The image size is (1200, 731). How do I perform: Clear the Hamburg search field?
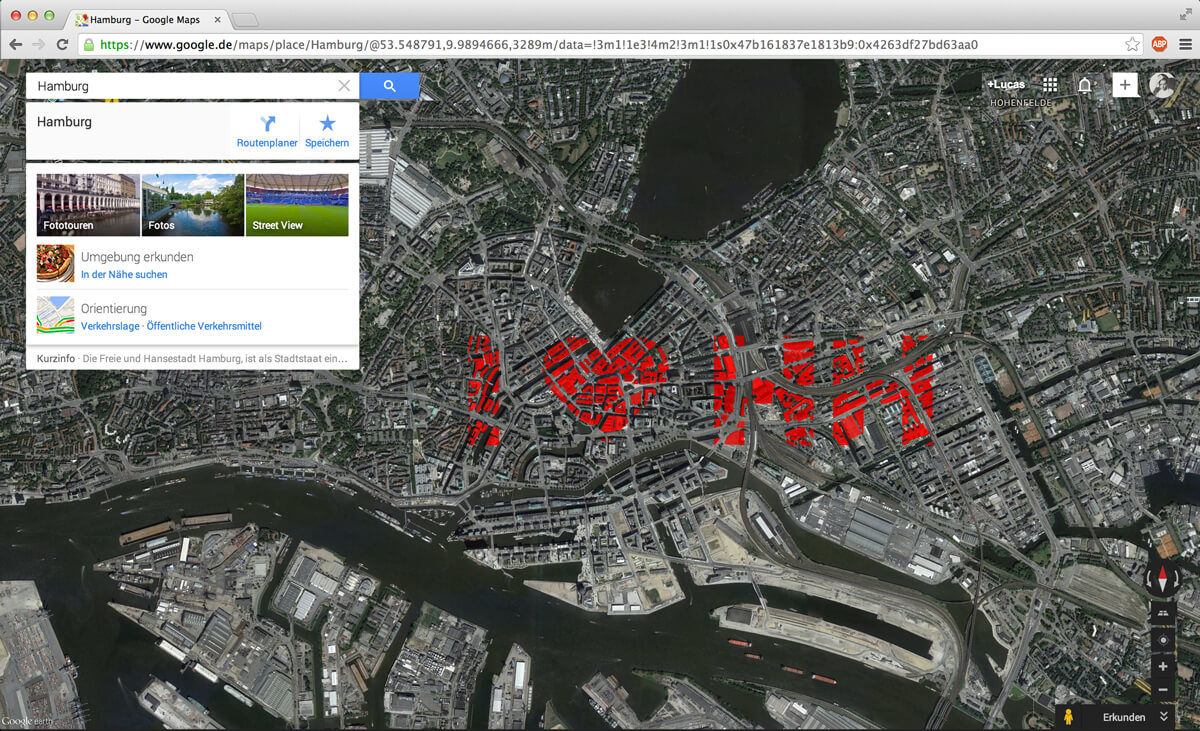(x=344, y=86)
